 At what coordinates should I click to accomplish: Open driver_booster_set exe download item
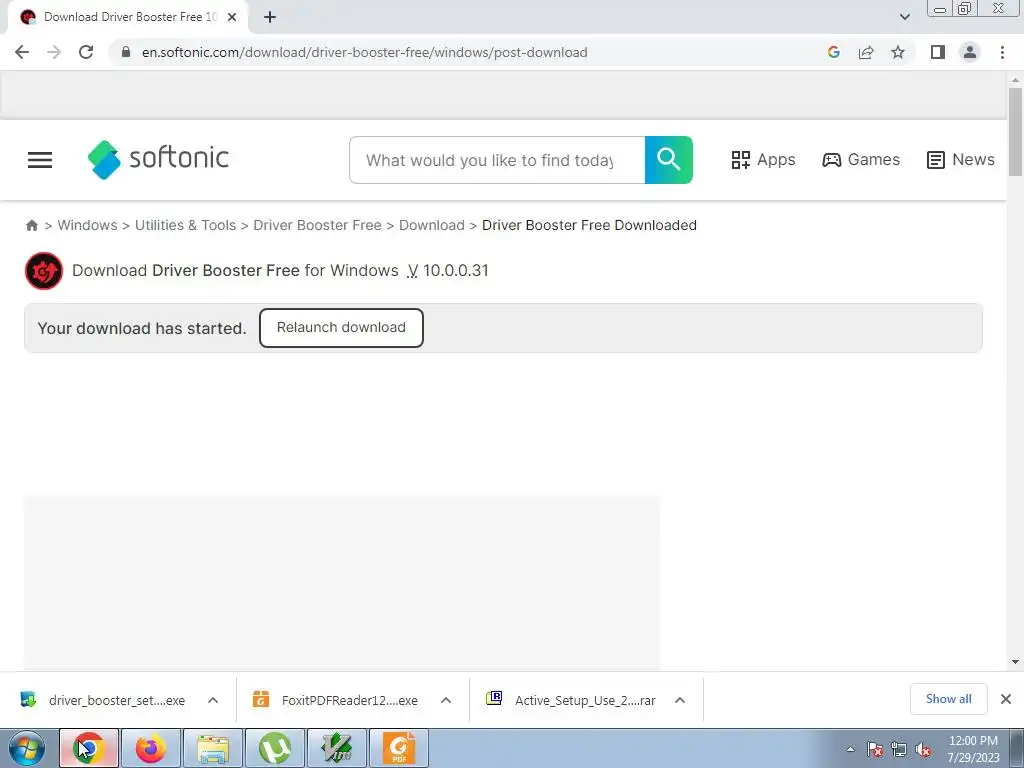[x=104, y=700]
